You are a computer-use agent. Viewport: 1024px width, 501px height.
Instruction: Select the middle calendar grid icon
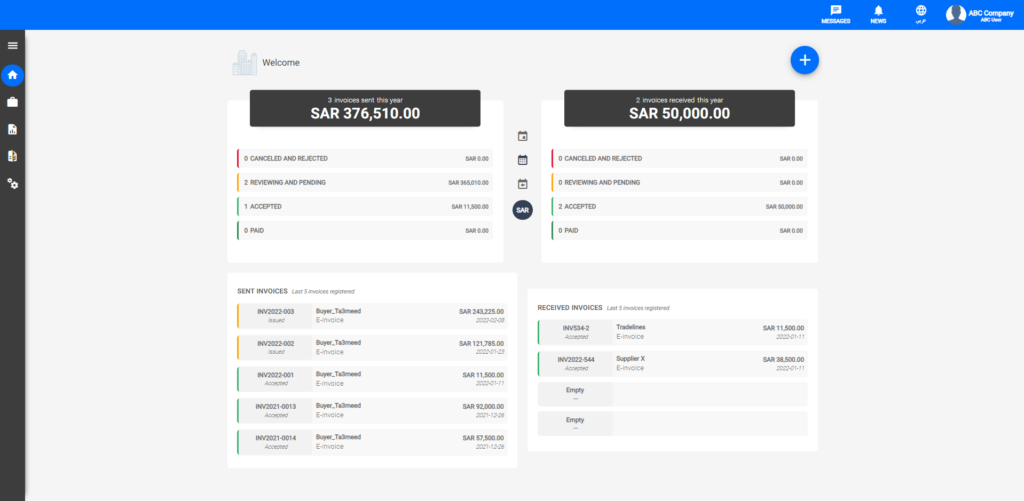[x=522, y=159]
